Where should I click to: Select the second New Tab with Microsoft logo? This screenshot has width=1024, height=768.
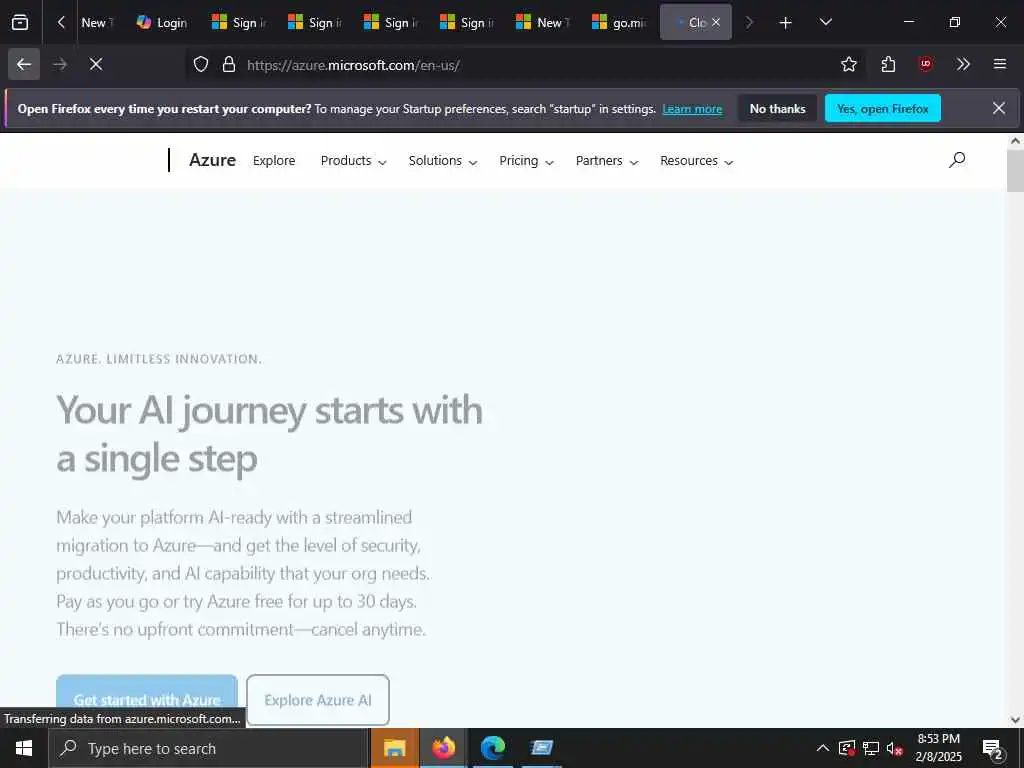pos(543,22)
